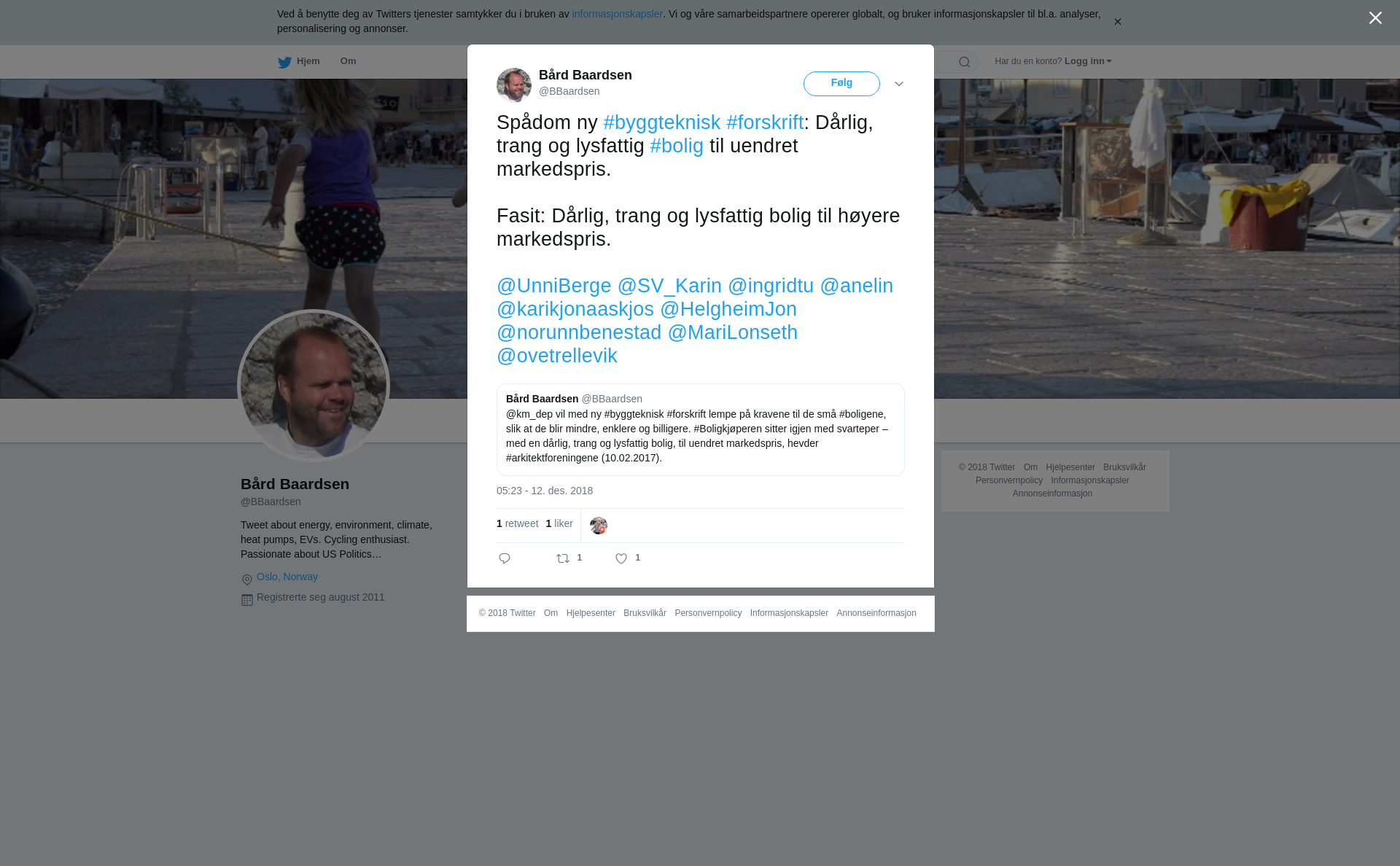Open the #byggteknisk hashtag link
Image resolution: width=1400 pixels, height=866 pixels.
pyautogui.click(x=662, y=122)
